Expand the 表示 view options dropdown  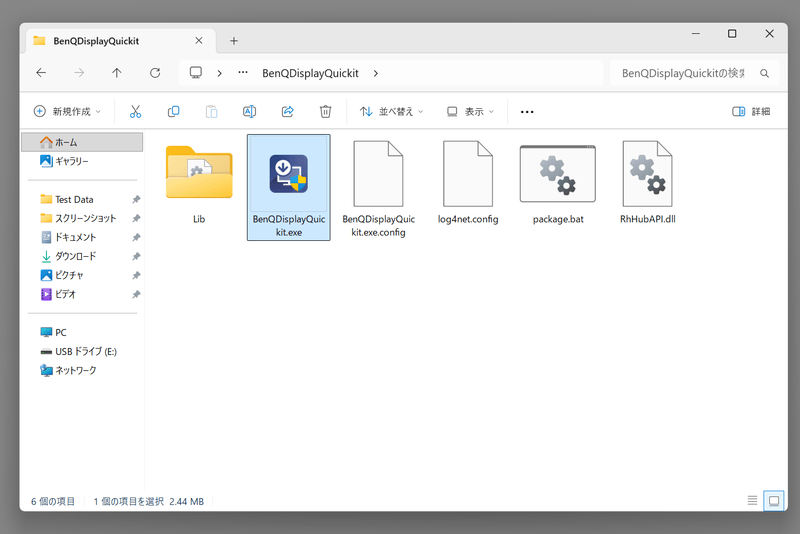point(471,111)
